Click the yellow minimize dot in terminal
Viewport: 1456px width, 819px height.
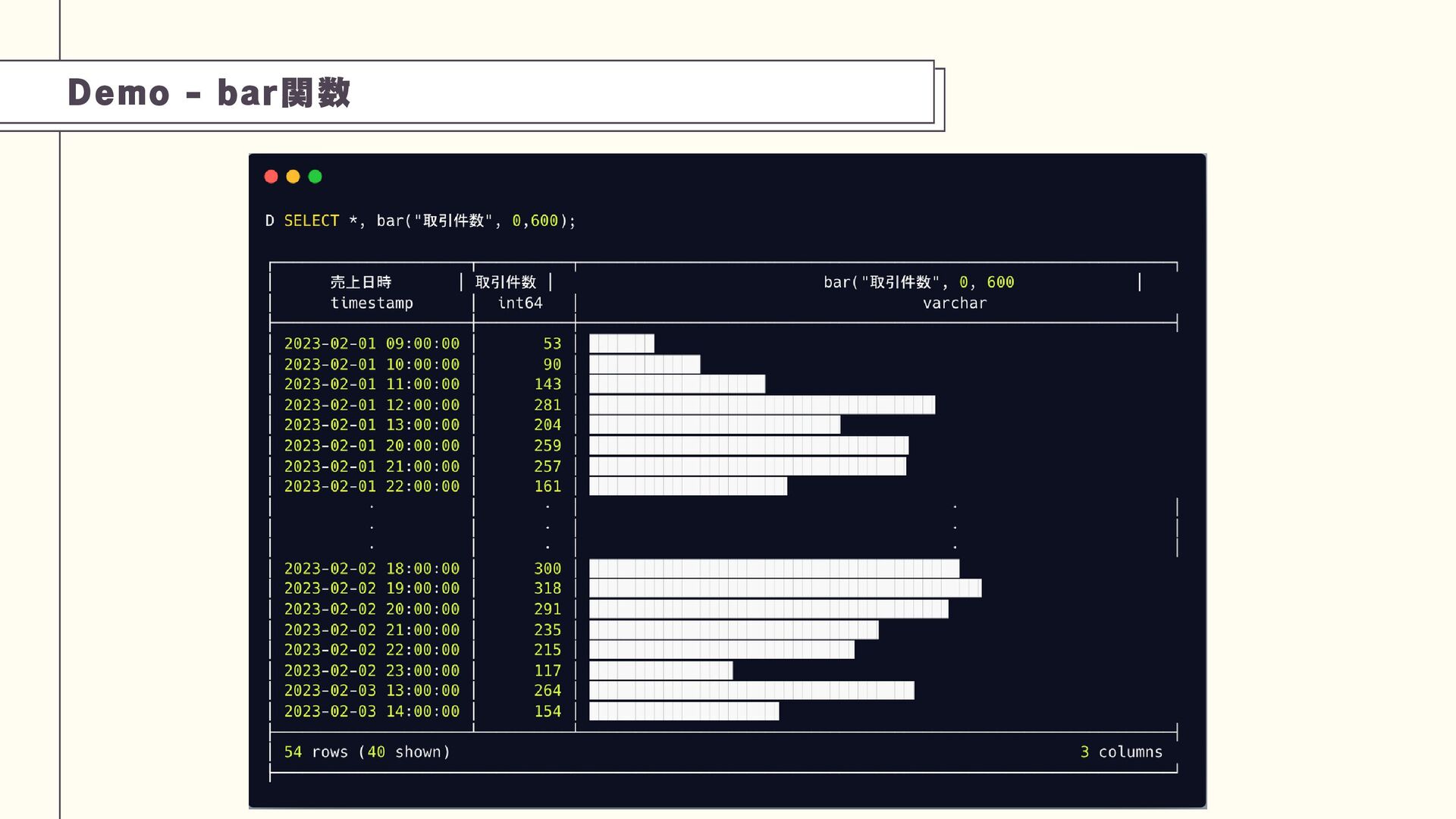(x=293, y=177)
